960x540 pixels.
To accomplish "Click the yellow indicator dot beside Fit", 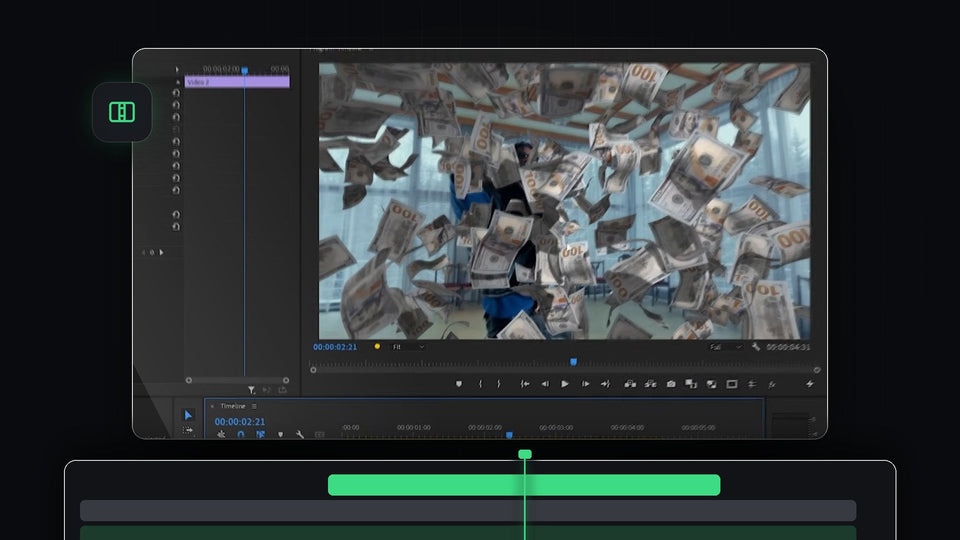I will click(377, 347).
